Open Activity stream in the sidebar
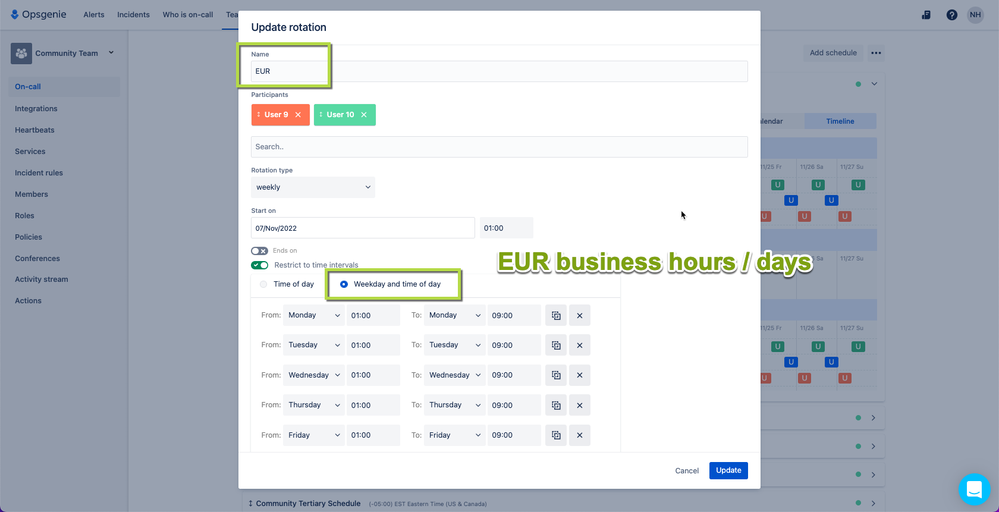The width and height of the screenshot is (999, 512). 41,279
